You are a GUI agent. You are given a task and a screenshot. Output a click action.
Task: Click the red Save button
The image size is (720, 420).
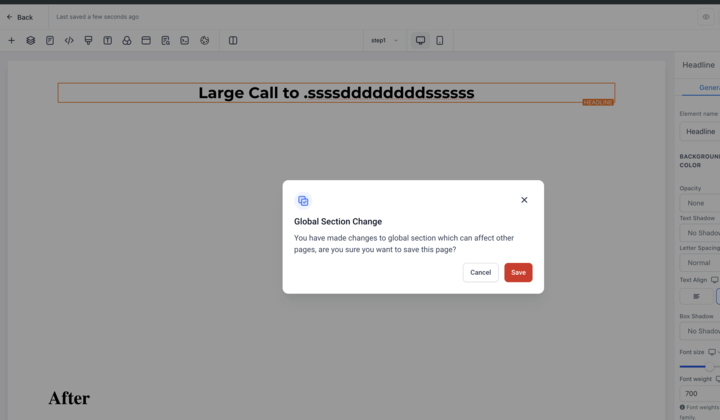(518, 272)
